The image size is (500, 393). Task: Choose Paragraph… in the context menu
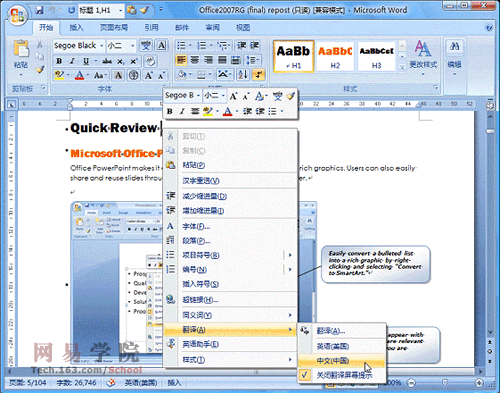coord(231,241)
